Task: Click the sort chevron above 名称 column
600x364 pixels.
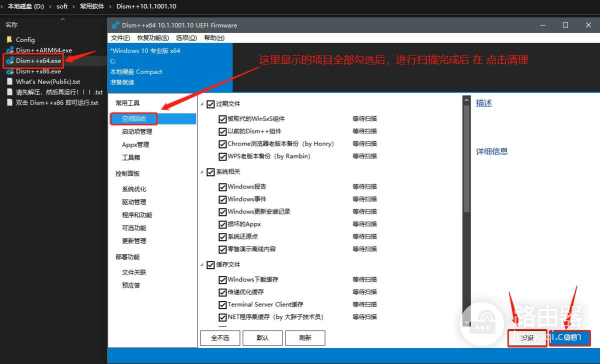Action: click(63, 19)
